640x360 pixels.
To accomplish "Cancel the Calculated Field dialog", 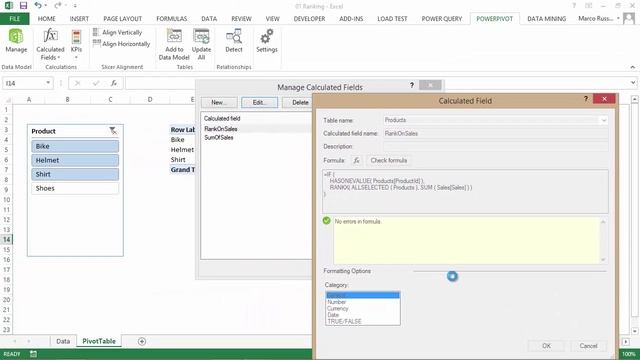I will [x=588, y=346].
